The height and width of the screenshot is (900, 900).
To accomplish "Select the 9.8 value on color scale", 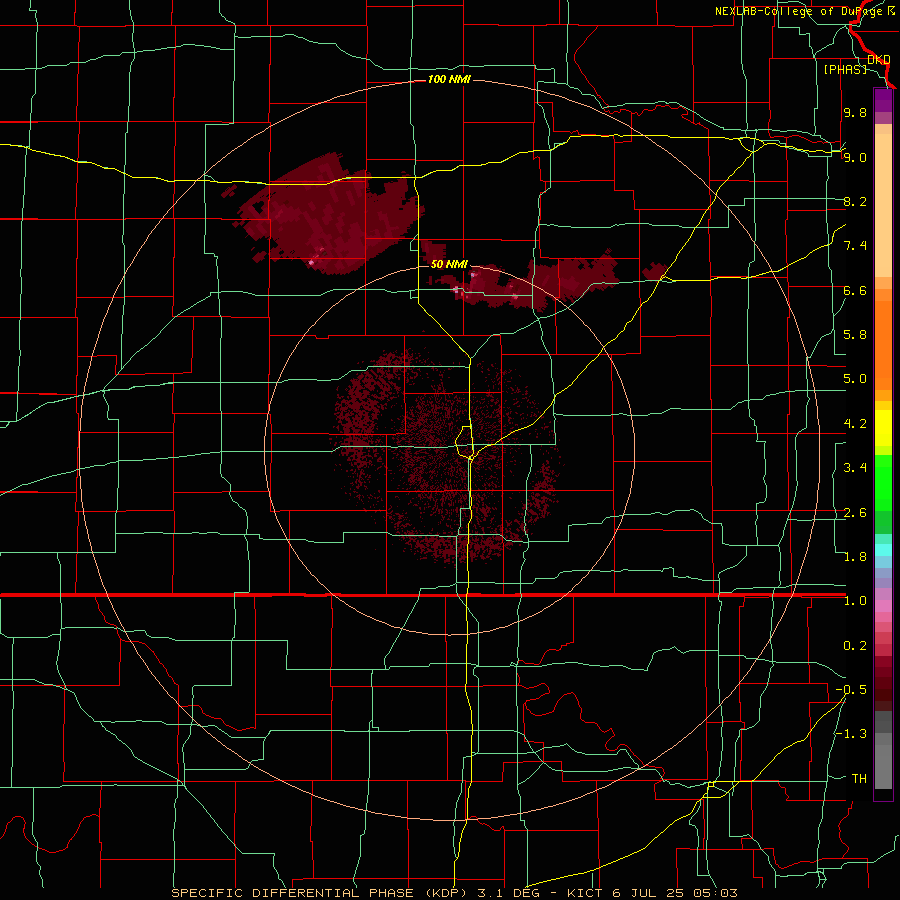I will click(855, 112).
